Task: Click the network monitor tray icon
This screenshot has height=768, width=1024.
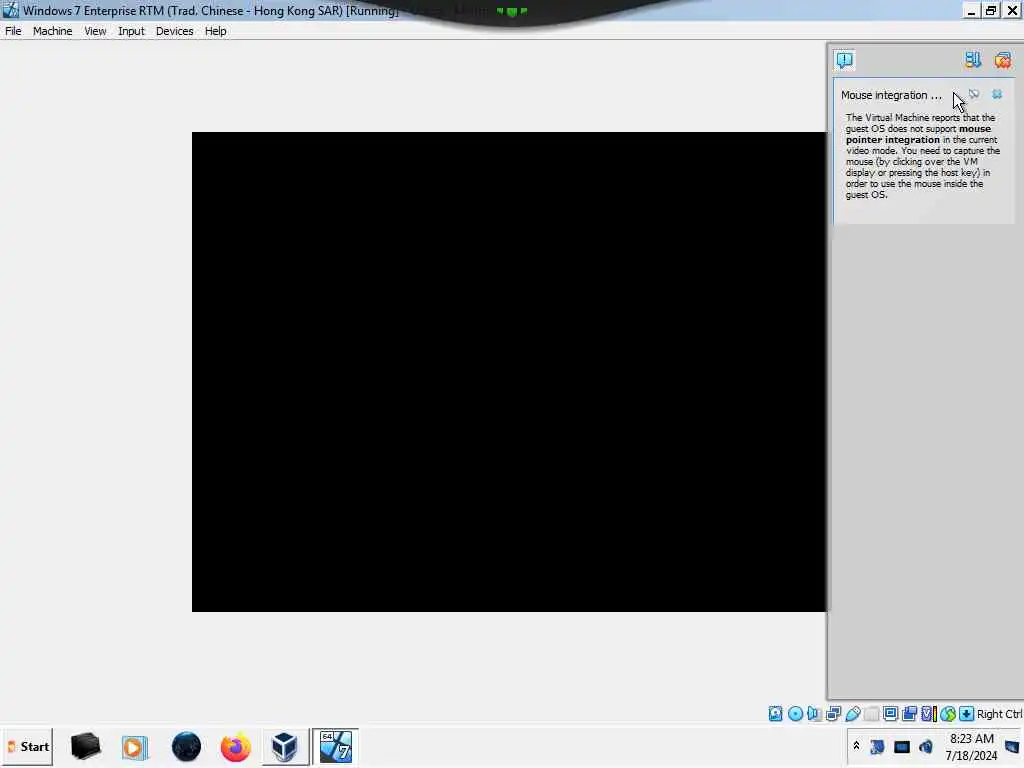Action: pyautogui.click(x=902, y=746)
